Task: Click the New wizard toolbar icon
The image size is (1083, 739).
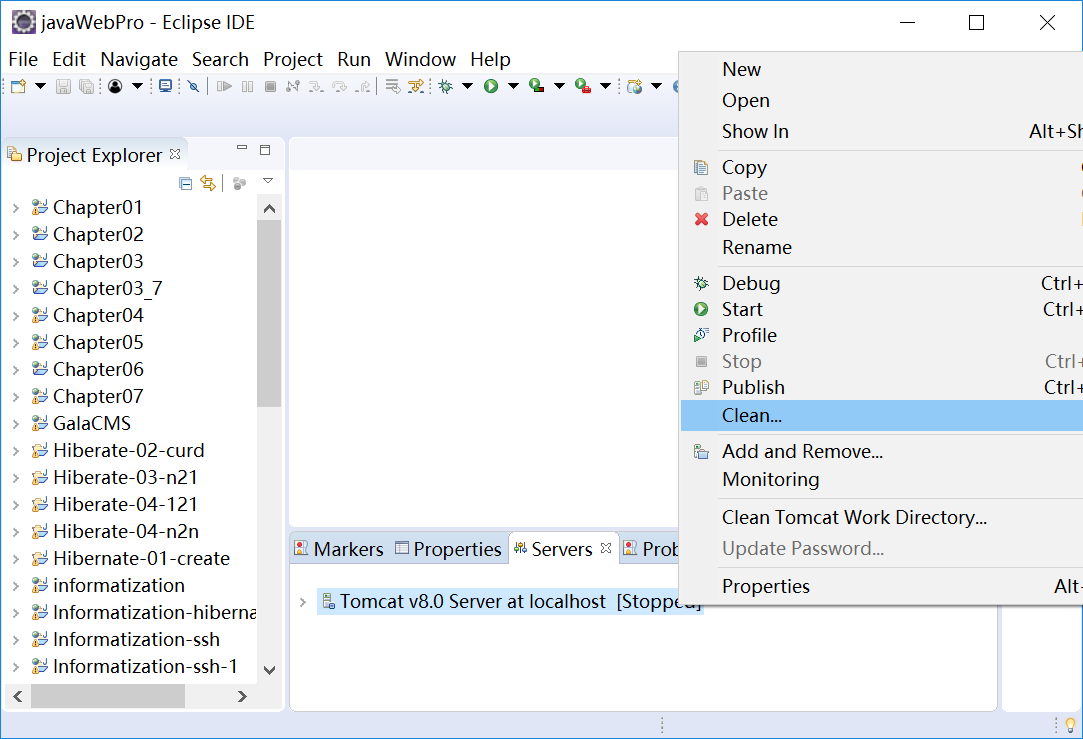Action: [x=19, y=86]
